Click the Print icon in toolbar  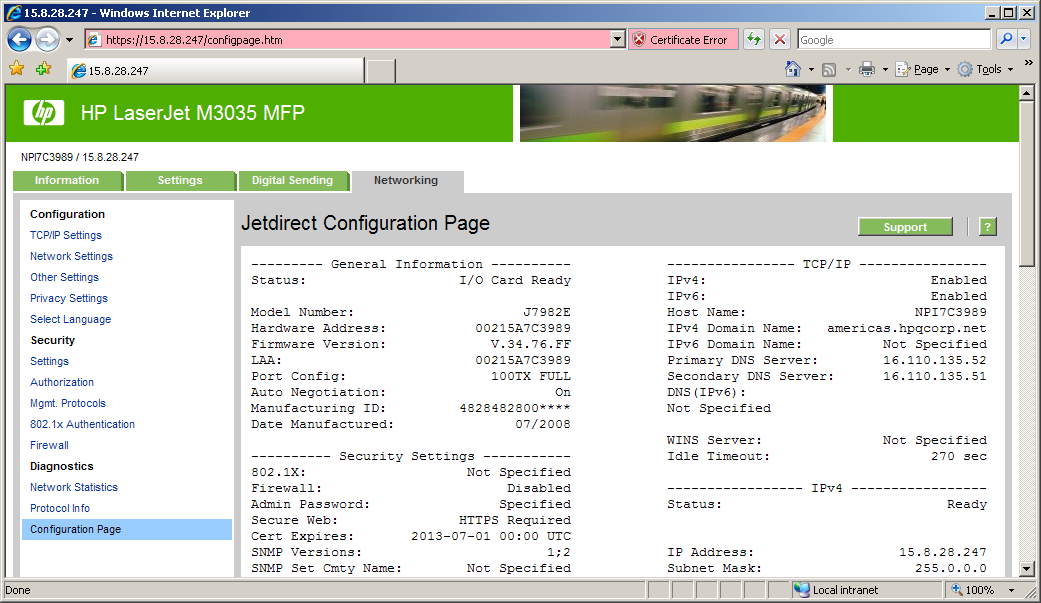(866, 69)
